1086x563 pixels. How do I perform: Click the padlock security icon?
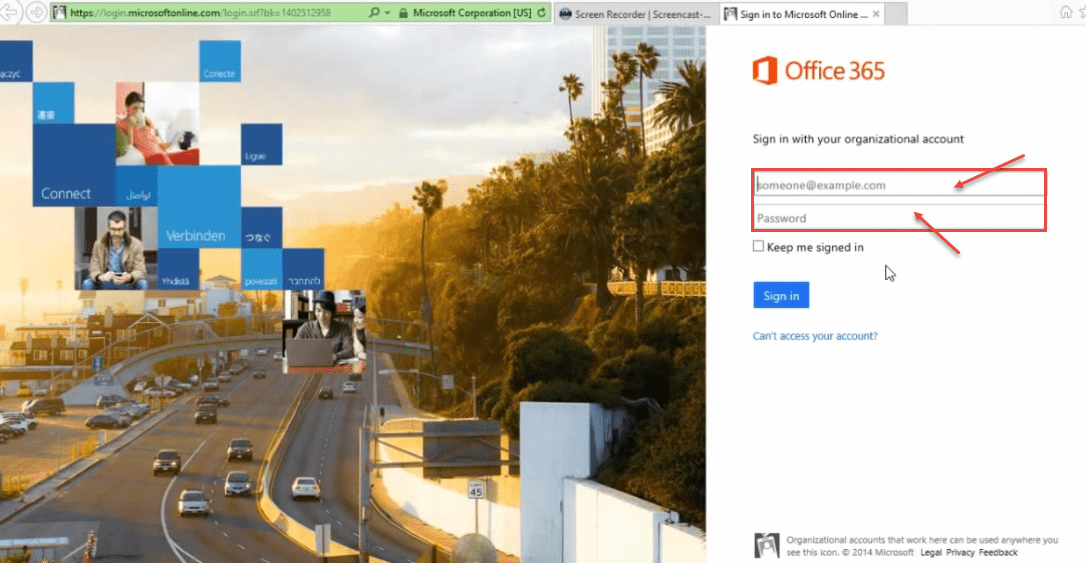click(x=403, y=12)
